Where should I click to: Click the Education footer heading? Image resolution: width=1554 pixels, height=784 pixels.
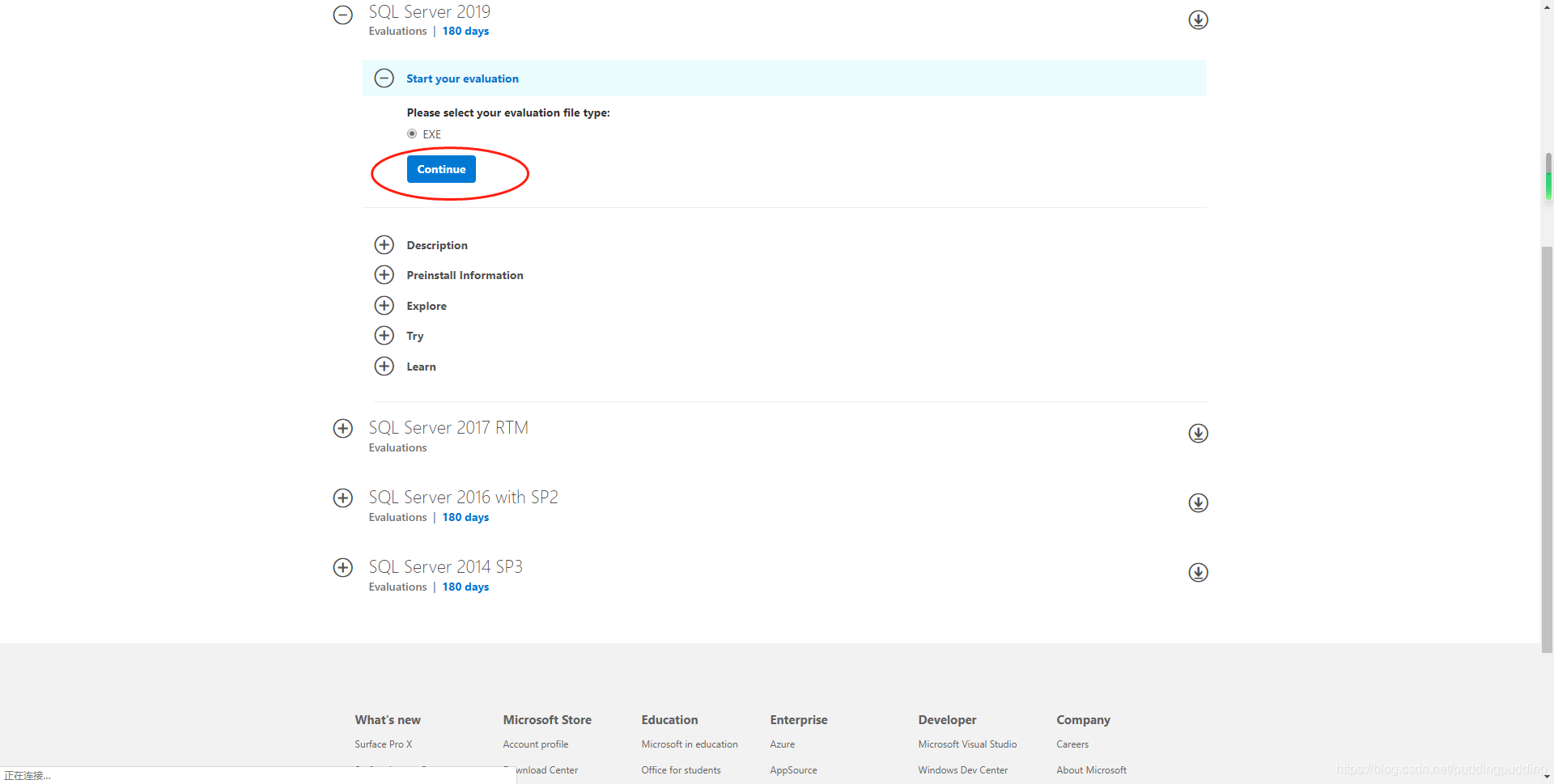pos(669,720)
